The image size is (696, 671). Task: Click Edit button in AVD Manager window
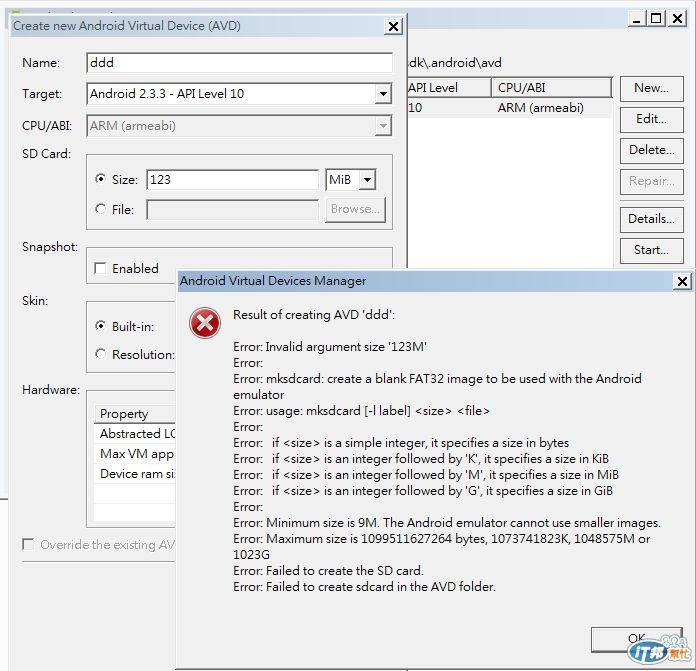(x=651, y=119)
